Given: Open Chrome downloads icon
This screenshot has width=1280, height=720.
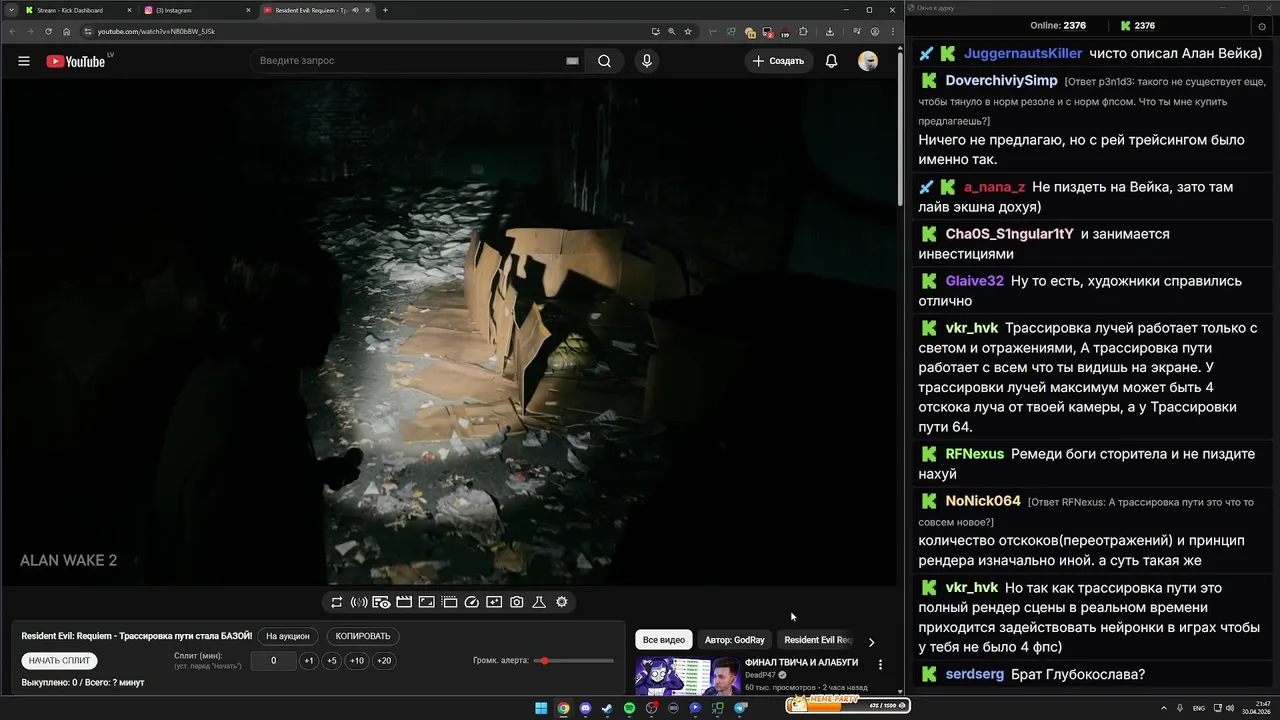Looking at the screenshot, I should (x=830, y=31).
